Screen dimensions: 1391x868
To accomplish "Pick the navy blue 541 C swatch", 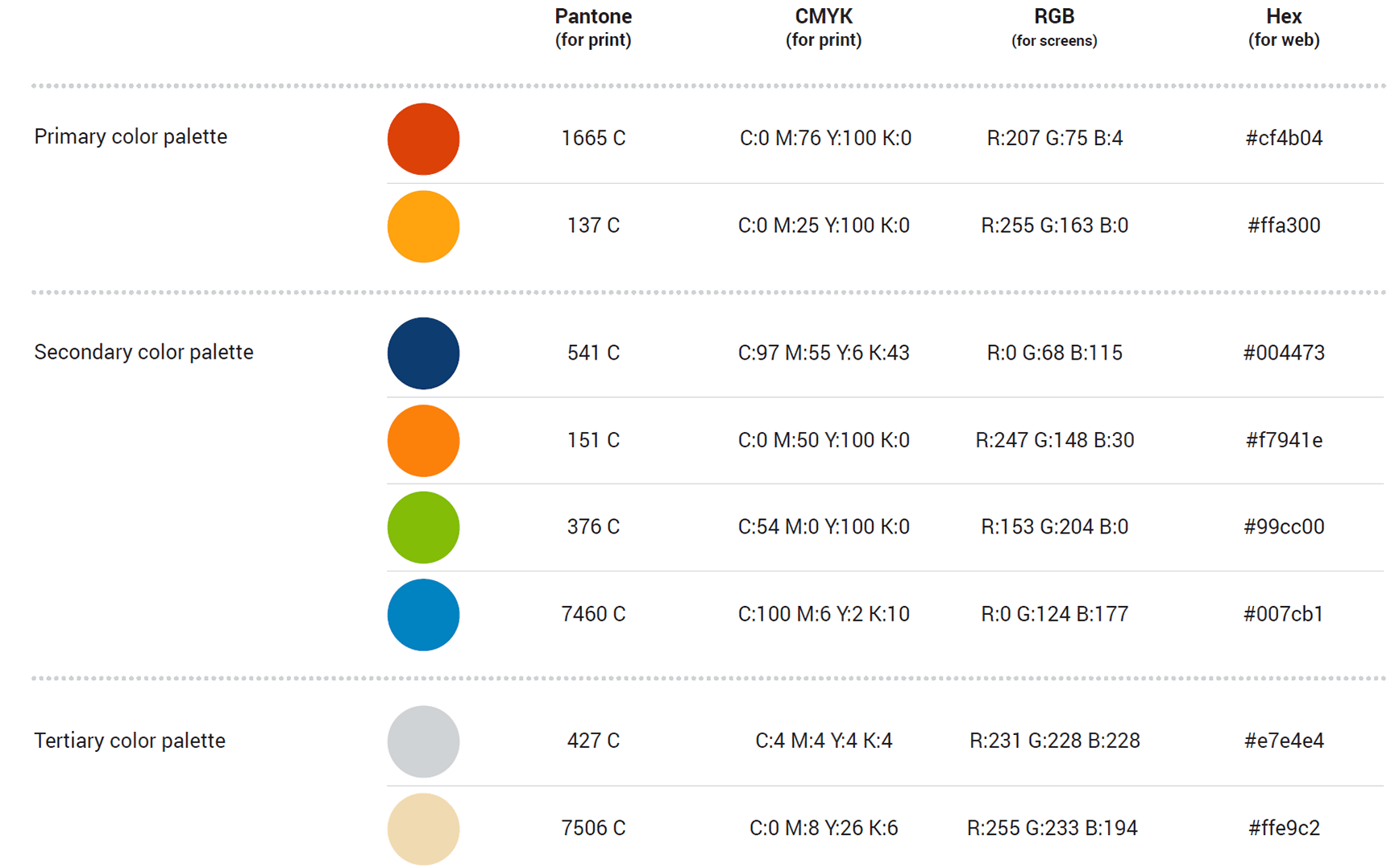I will [423, 353].
